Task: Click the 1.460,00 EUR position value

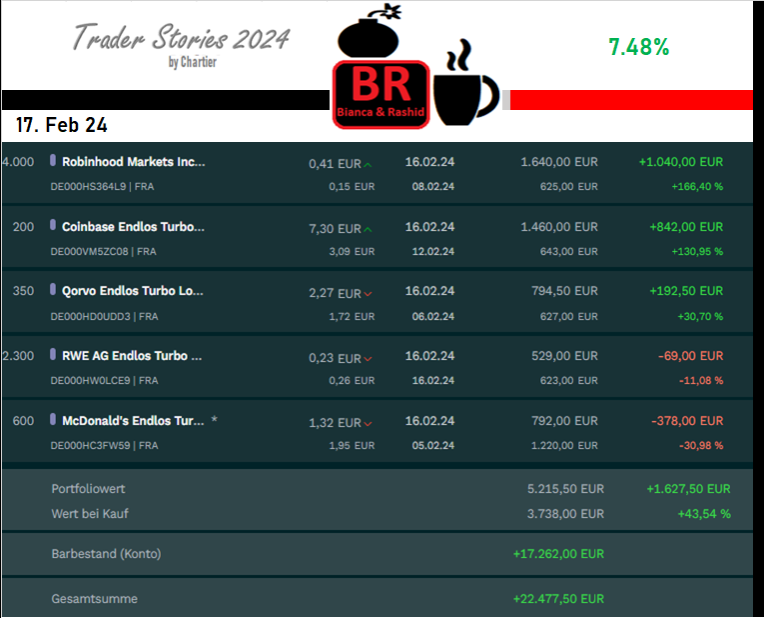Action: tap(559, 227)
